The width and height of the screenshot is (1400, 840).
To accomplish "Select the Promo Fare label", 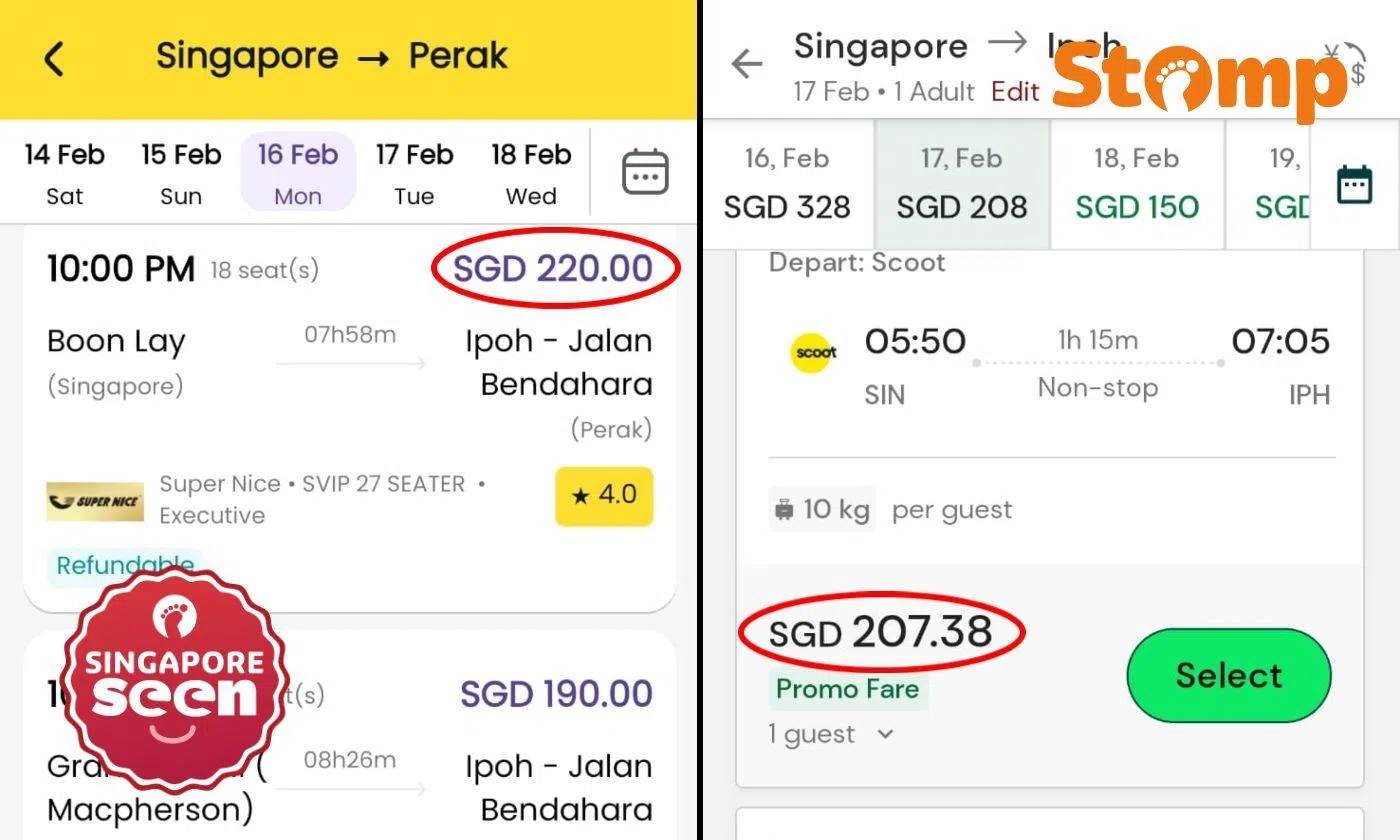I will (847, 689).
